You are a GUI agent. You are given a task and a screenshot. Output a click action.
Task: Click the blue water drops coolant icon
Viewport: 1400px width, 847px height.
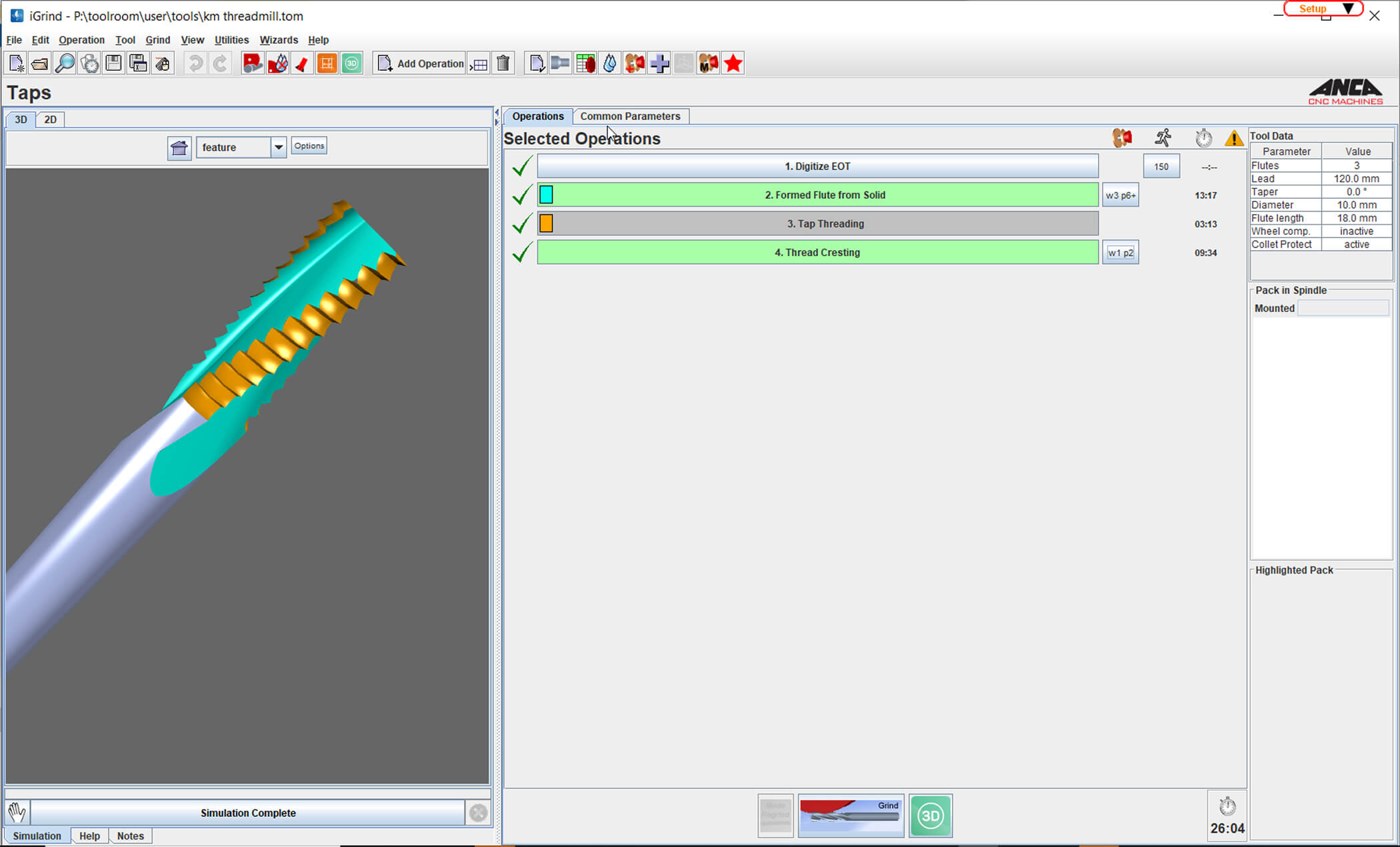coord(610,63)
